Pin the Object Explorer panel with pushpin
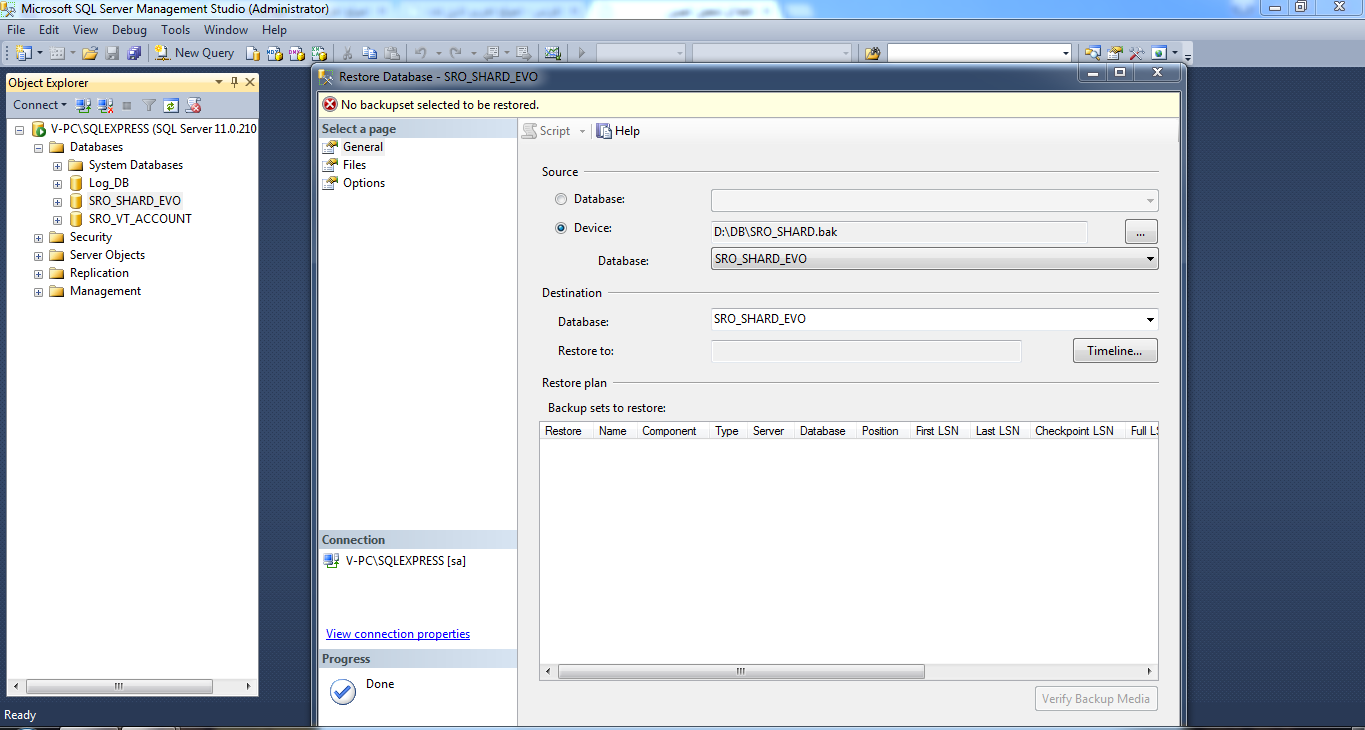 [x=234, y=82]
